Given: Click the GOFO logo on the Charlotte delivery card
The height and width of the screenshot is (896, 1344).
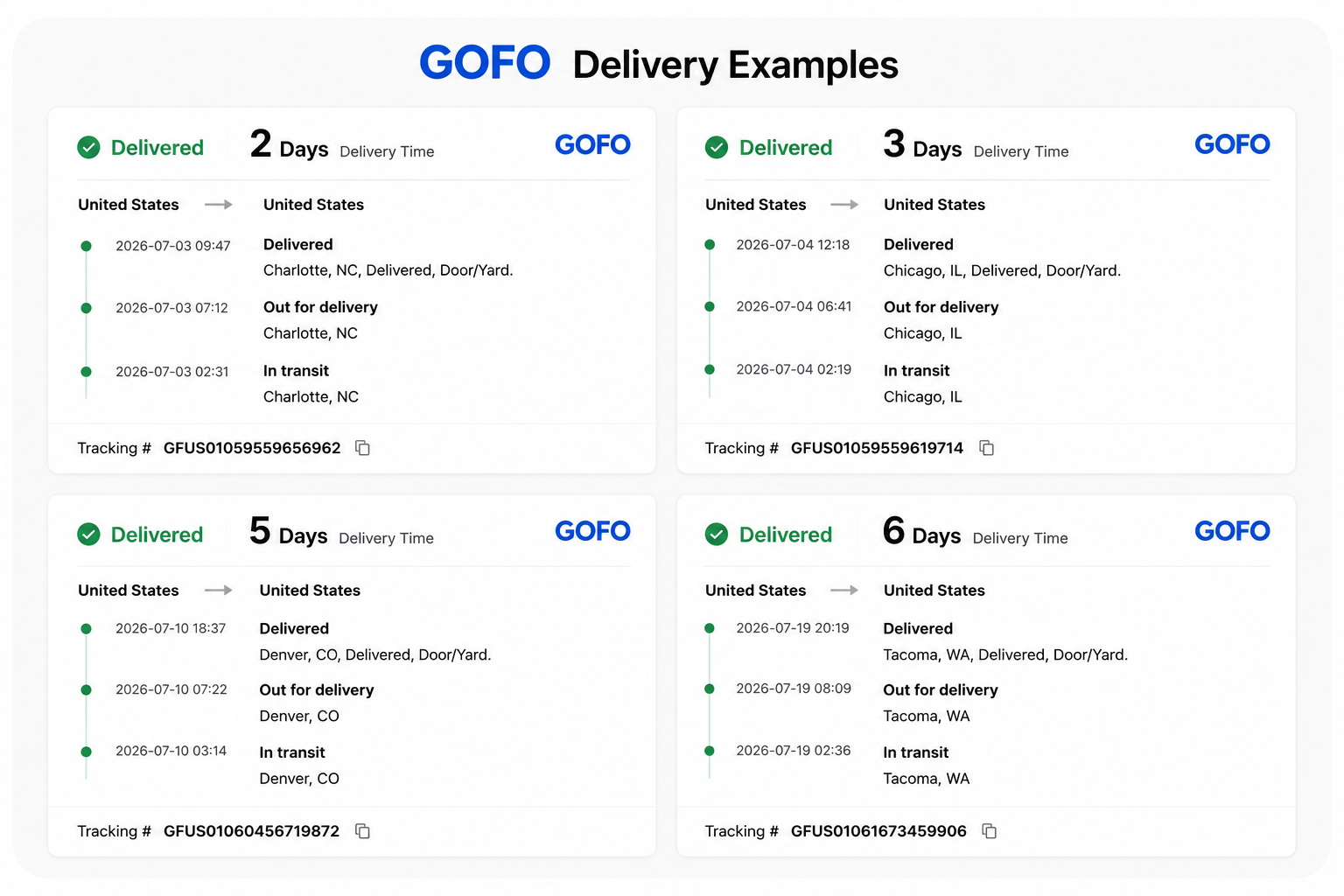Looking at the screenshot, I should click(592, 144).
